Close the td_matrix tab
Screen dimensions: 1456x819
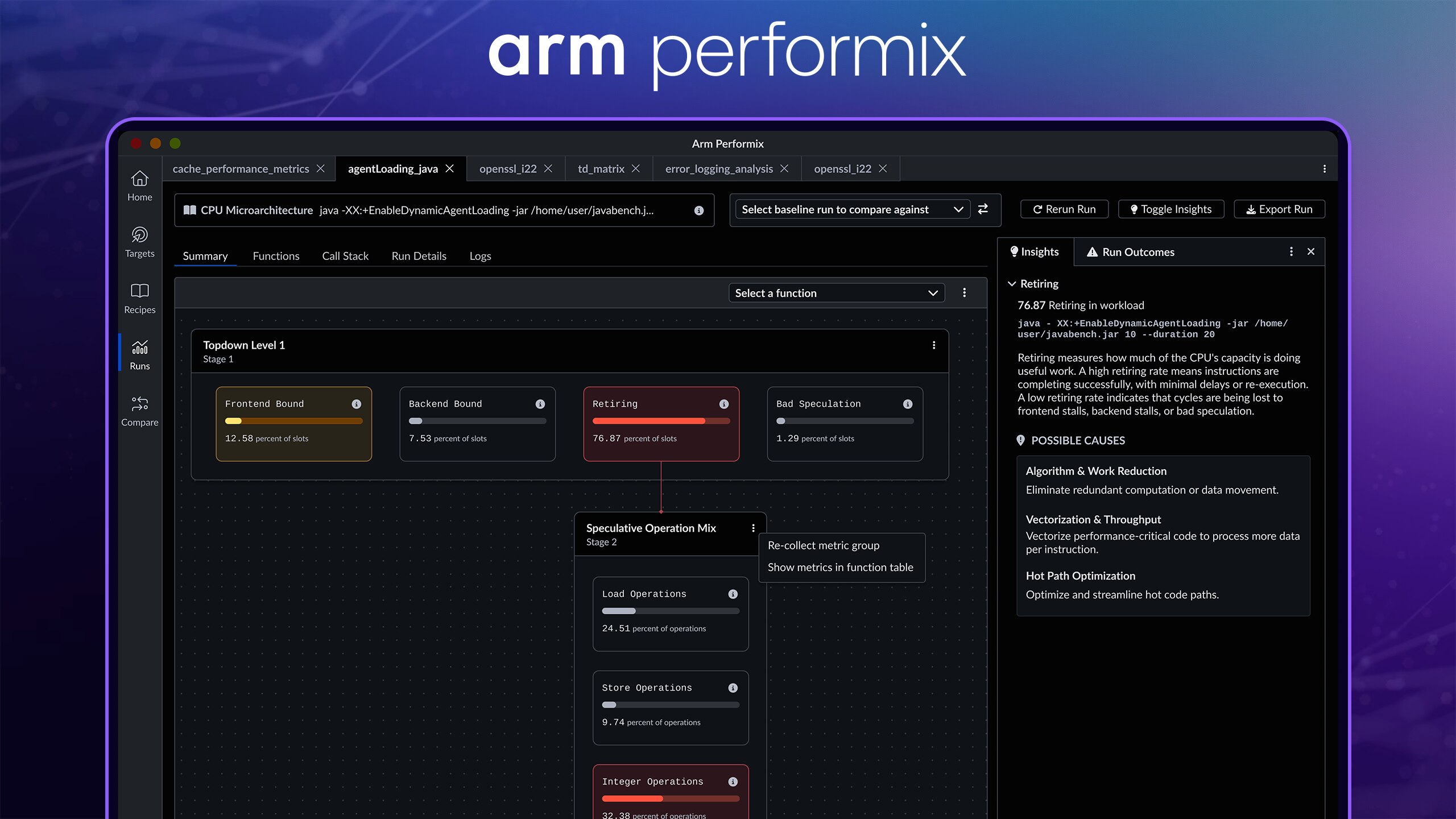point(636,169)
